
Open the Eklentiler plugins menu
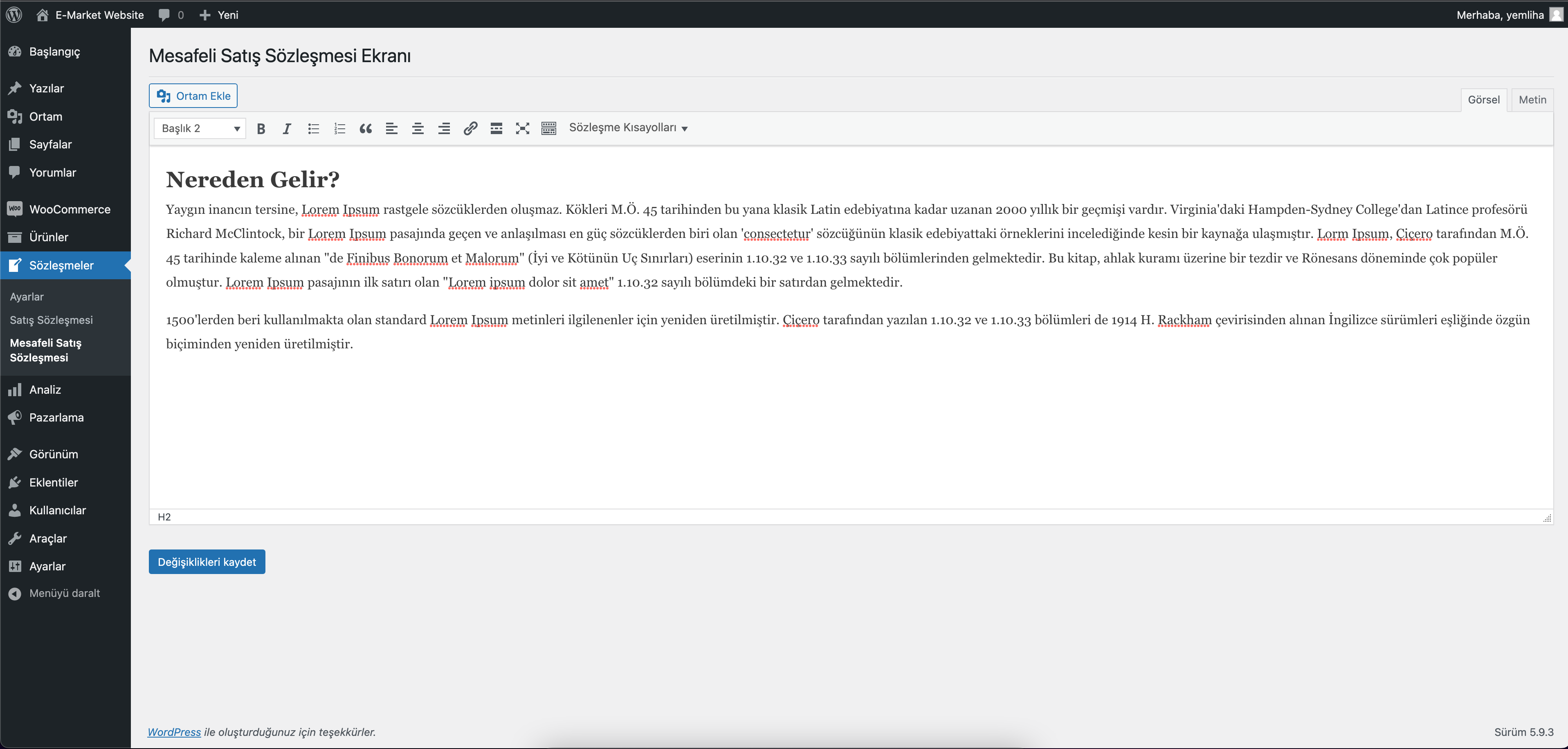coord(65,482)
